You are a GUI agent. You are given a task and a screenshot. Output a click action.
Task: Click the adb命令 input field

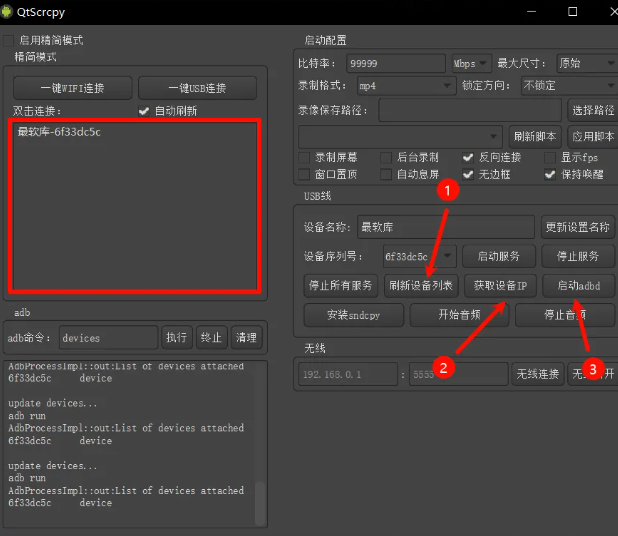pyautogui.click(x=107, y=338)
